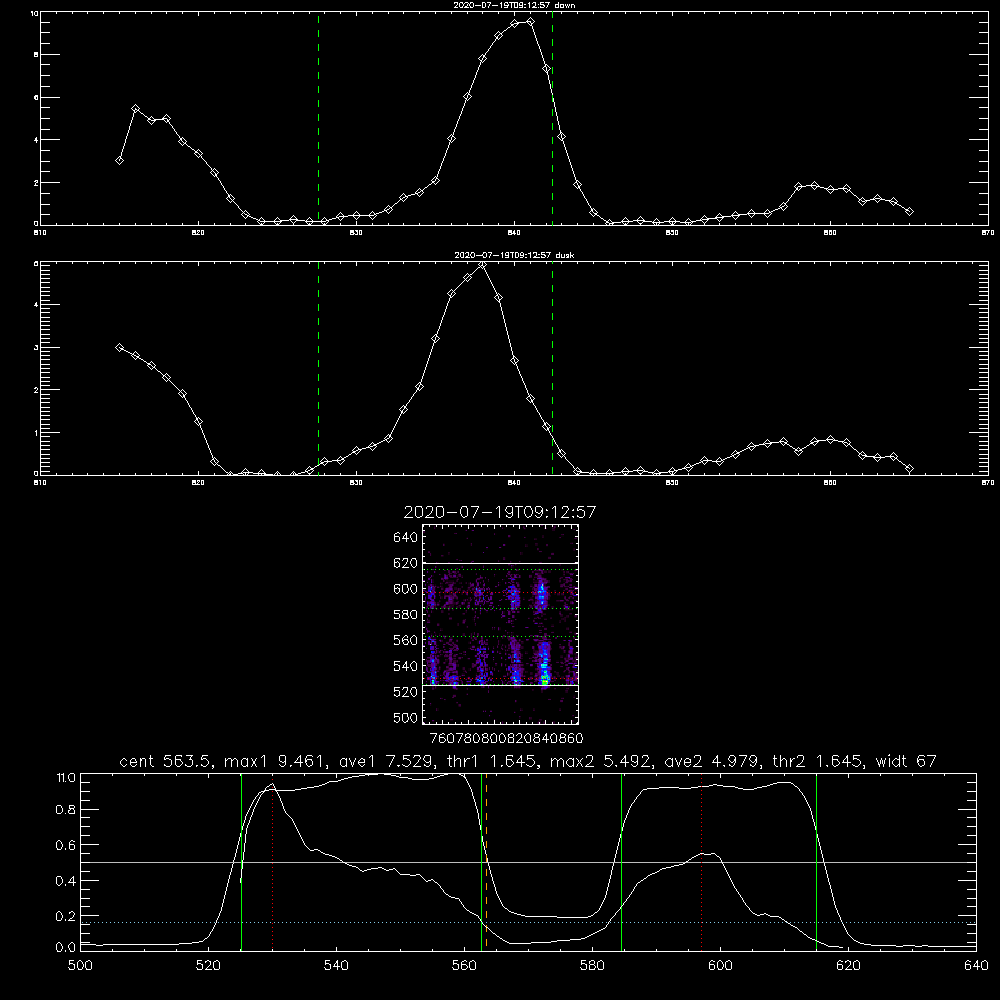Click the peak diamond marker in dawn plot

pos(531,22)
